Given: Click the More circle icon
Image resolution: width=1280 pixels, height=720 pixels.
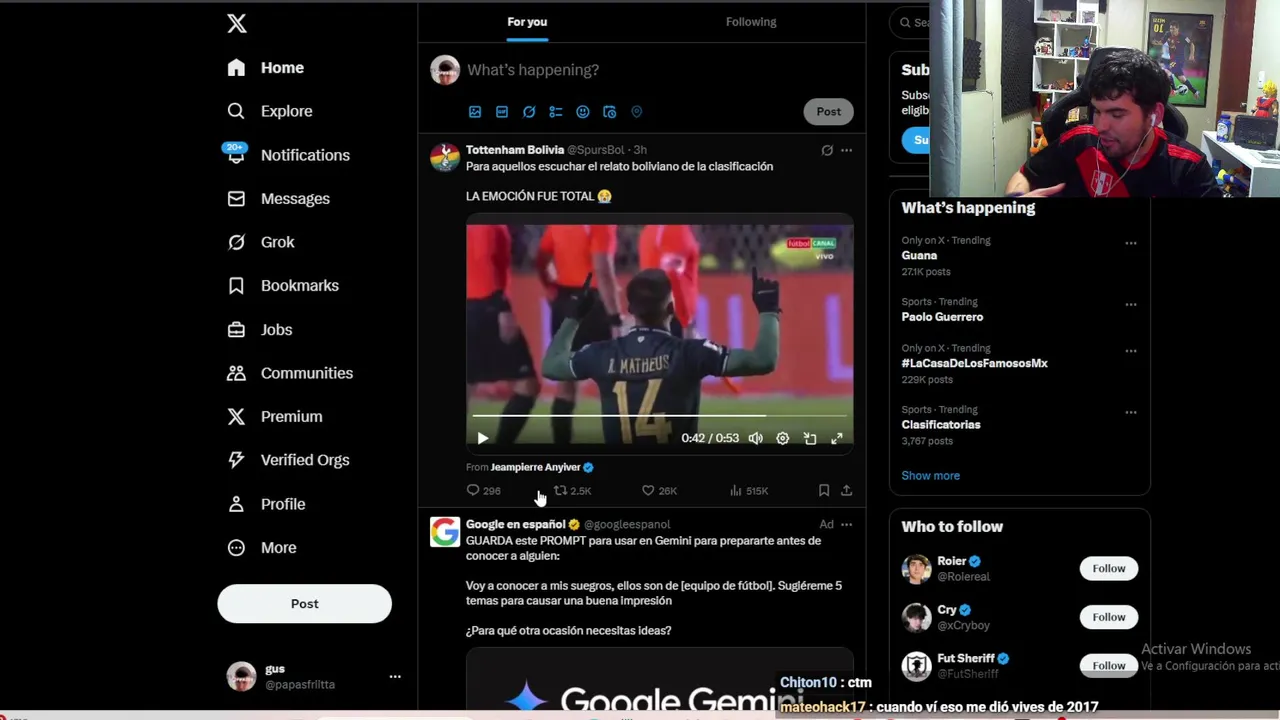Looking at the screenshot, I should tap(236, 547).
